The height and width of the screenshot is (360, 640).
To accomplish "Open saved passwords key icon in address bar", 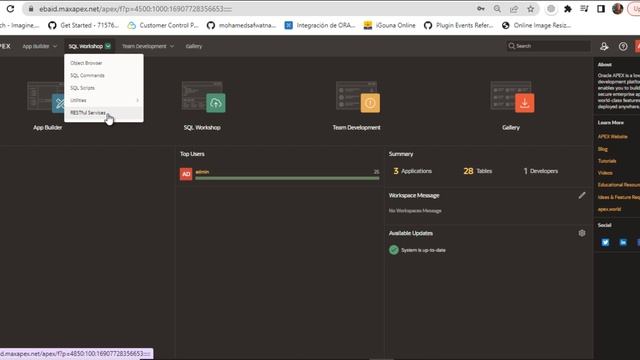I will (481, 9).
